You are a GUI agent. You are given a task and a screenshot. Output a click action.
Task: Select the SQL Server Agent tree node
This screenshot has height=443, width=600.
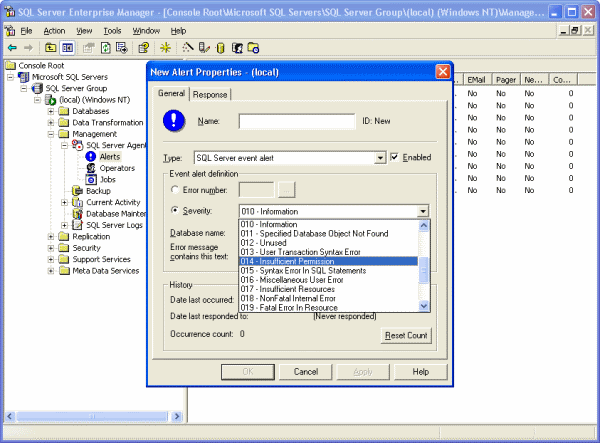point(116,145)
